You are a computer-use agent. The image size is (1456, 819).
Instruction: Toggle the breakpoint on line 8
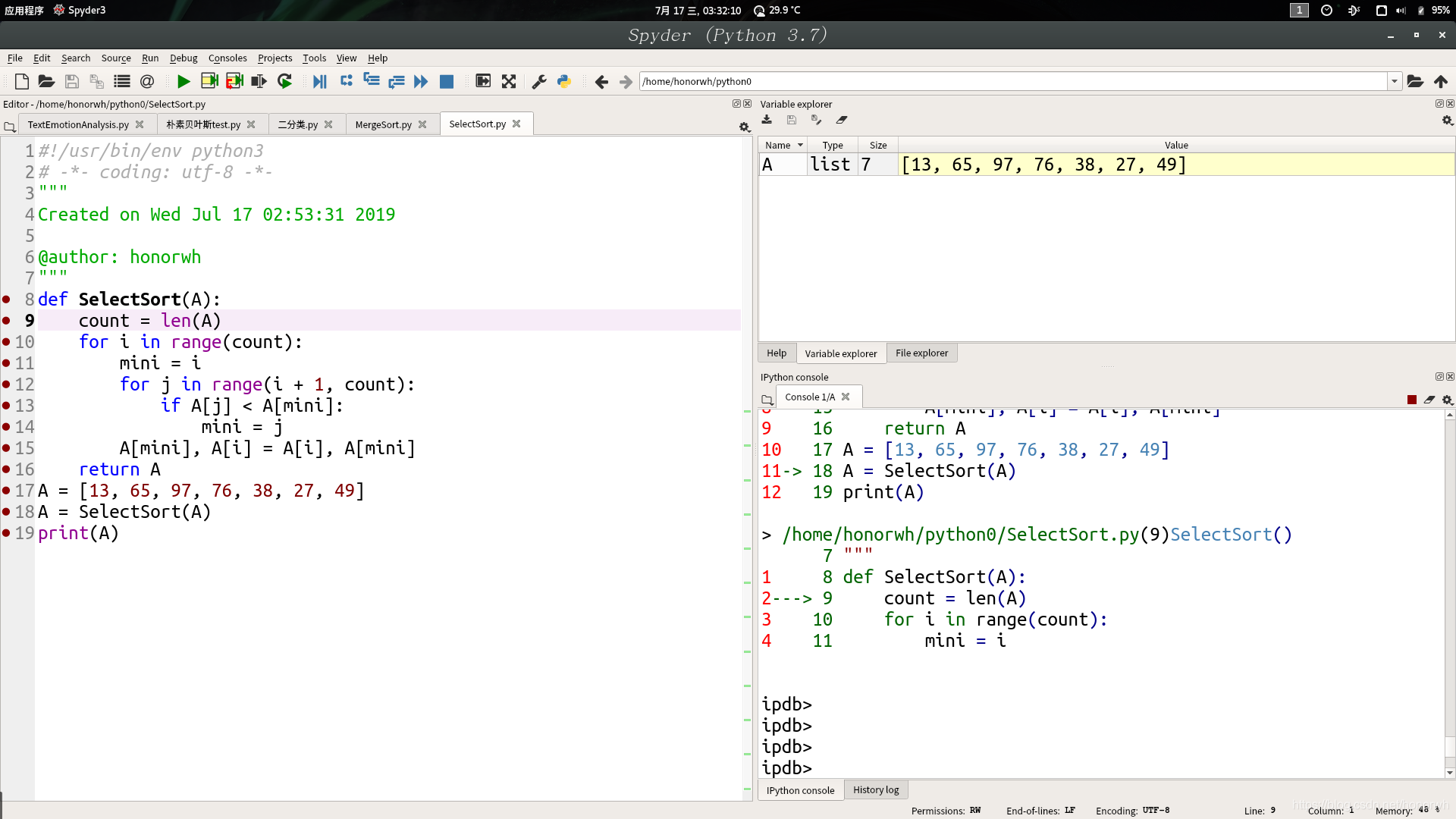[7, 300]
